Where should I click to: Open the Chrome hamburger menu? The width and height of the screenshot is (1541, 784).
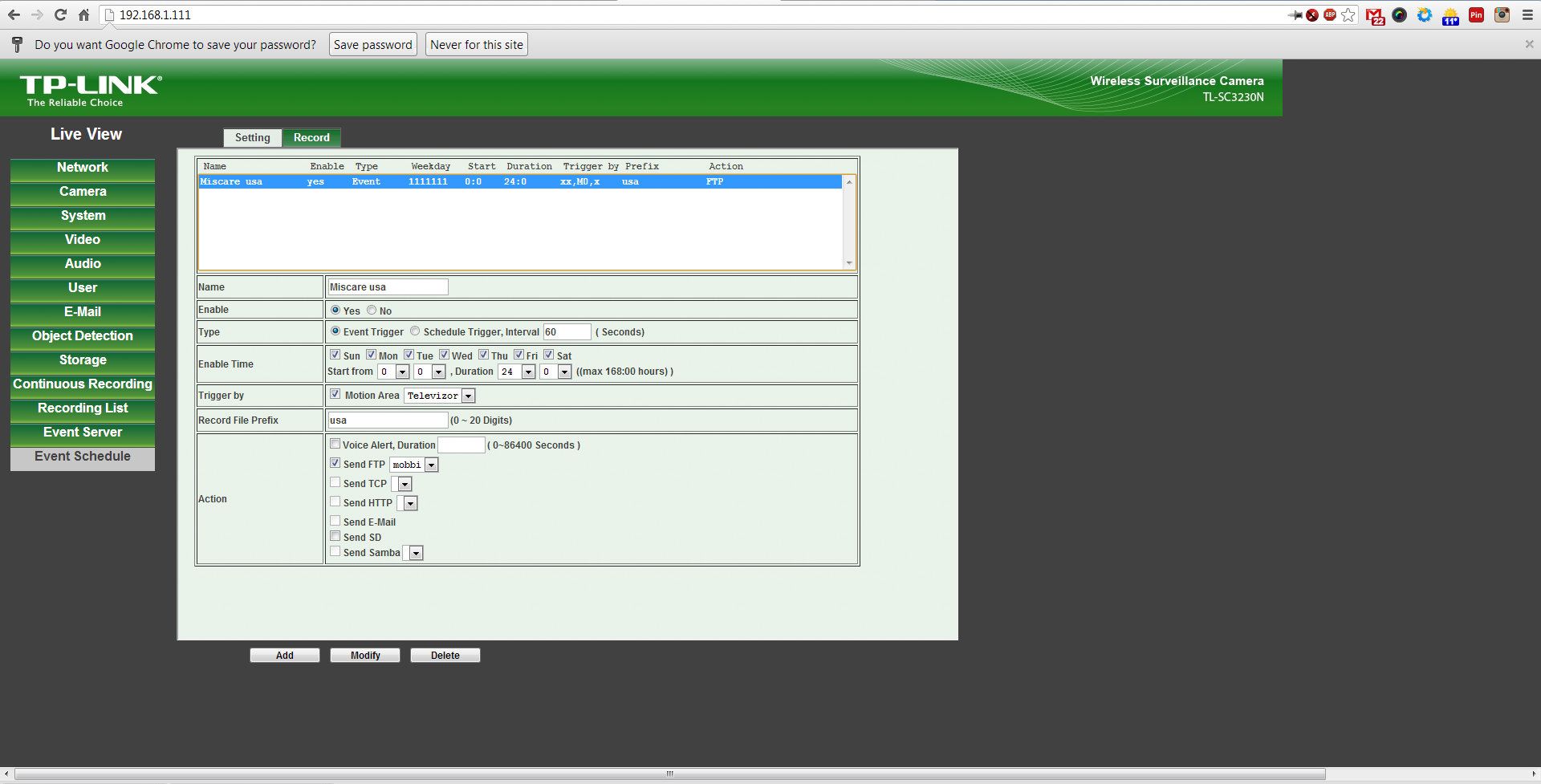pos(1527,14)
